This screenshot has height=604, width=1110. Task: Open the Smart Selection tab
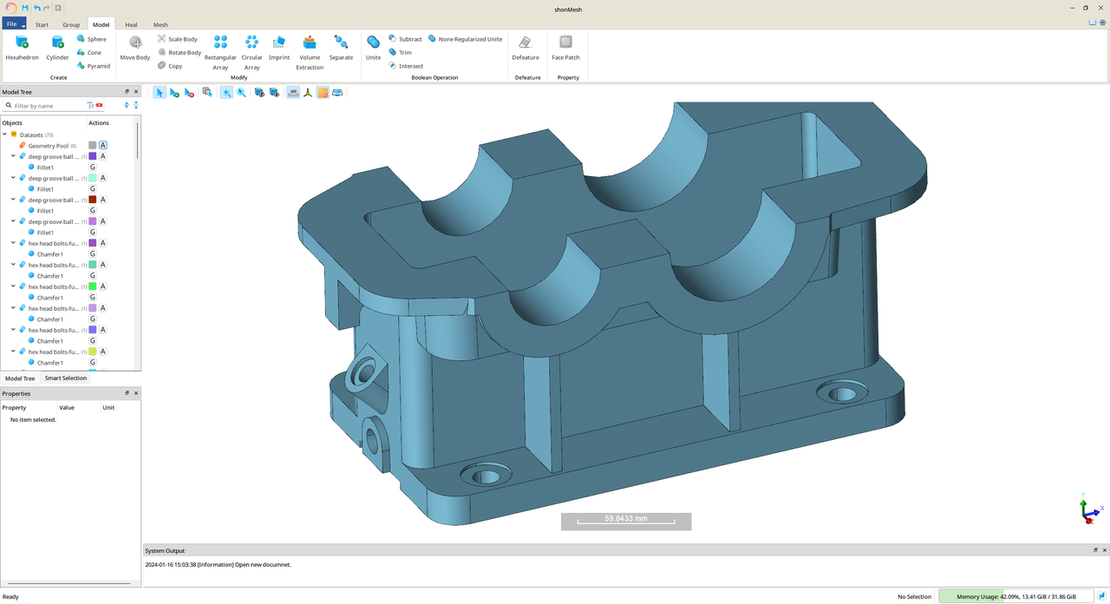[x=65, y=378]
